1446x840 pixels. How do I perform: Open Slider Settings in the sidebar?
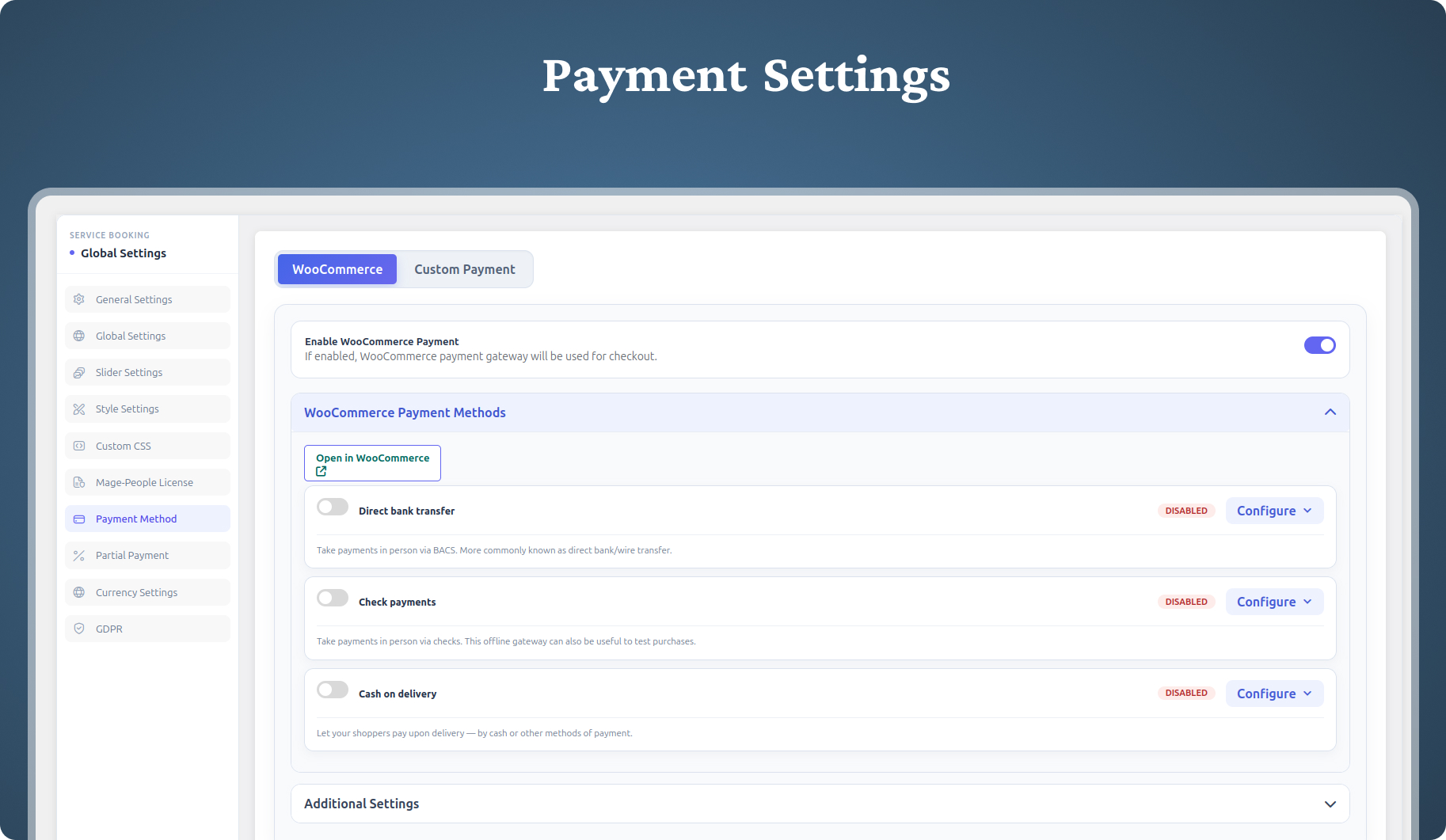pyautogui.click(x=148, y=372)
